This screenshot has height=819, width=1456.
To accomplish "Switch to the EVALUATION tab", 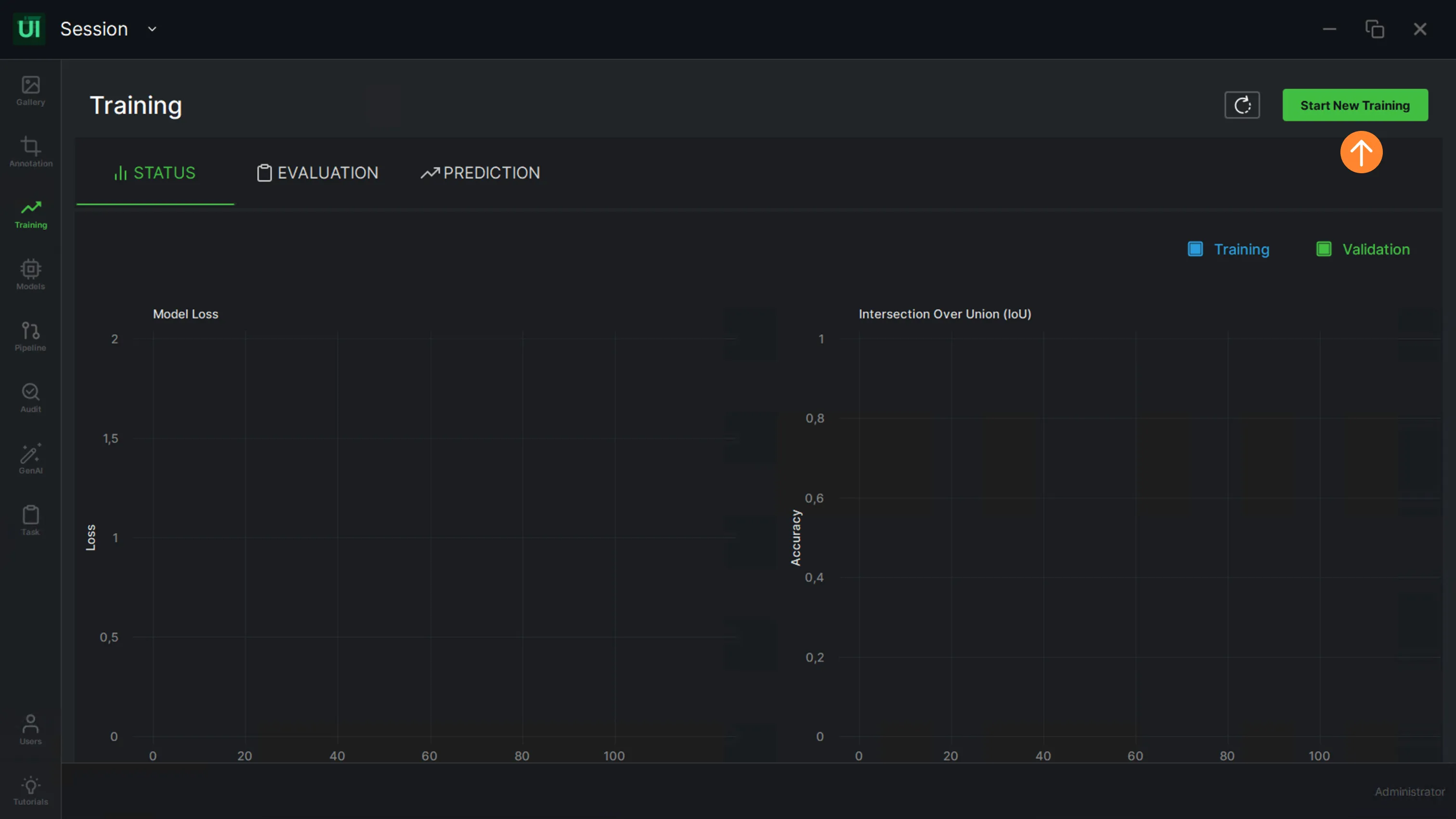I will 318,173.
